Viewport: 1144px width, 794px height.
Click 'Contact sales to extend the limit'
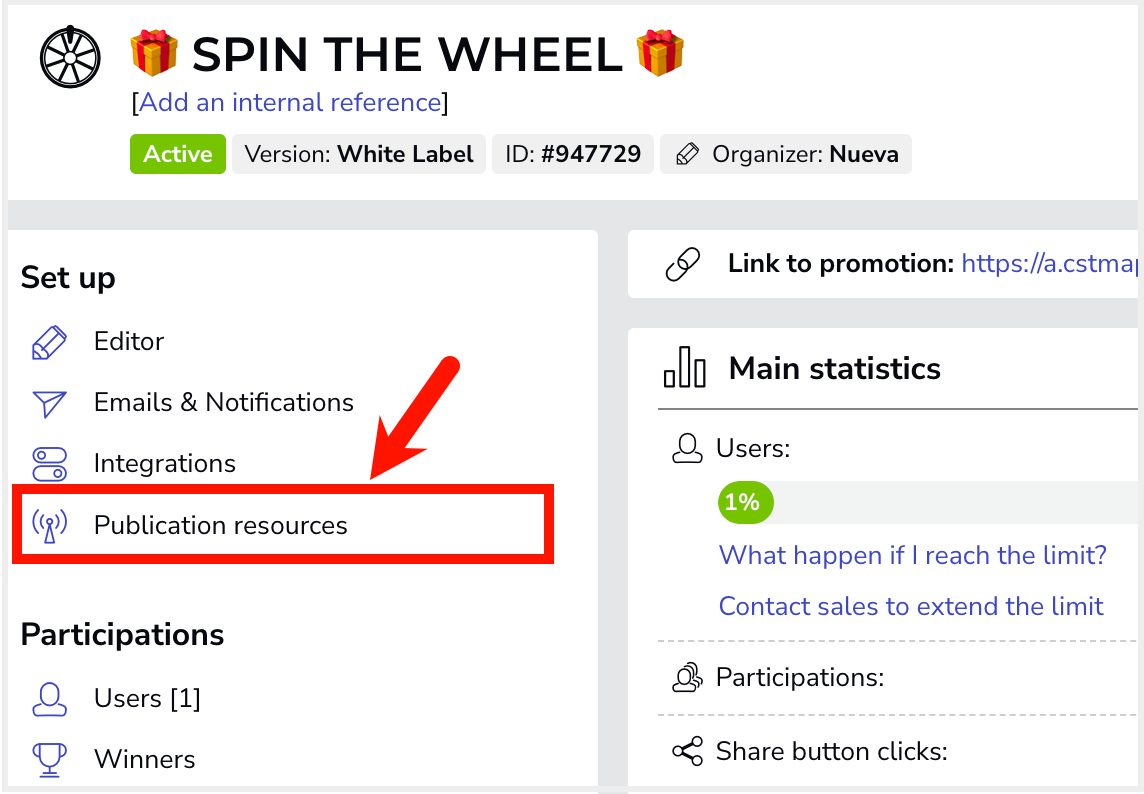911,606
